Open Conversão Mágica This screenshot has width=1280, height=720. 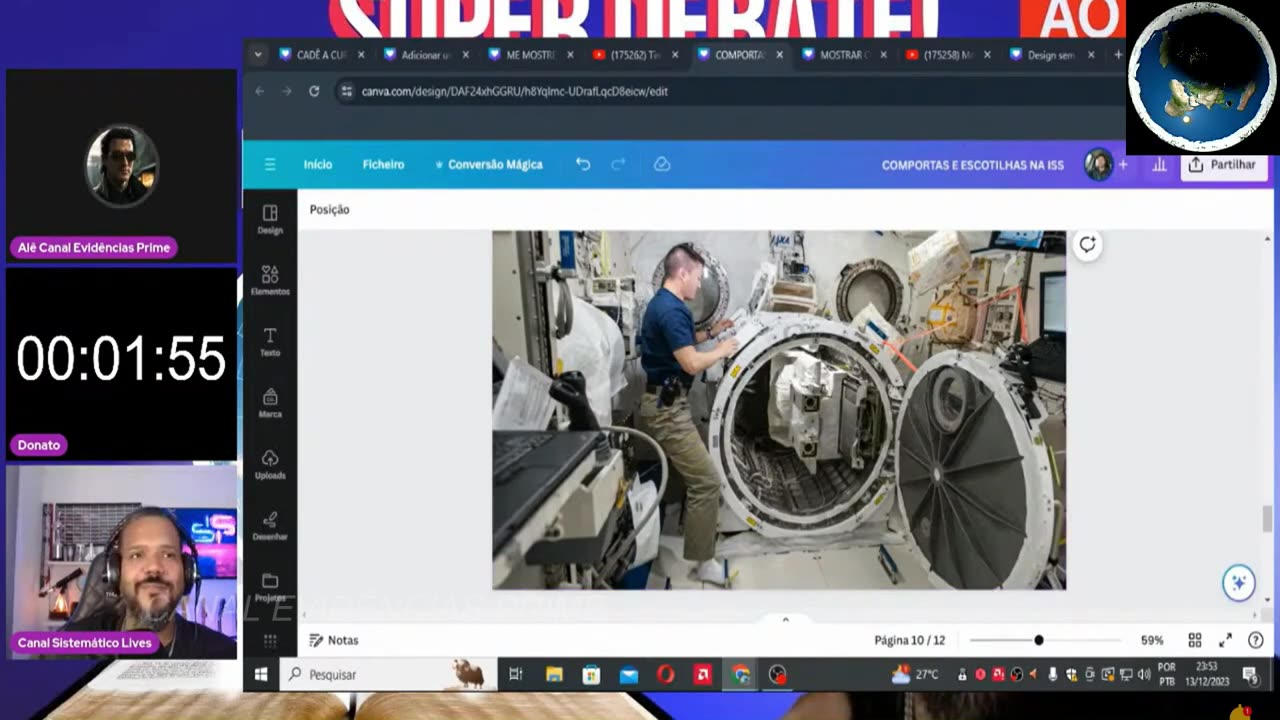coord(489,164)
